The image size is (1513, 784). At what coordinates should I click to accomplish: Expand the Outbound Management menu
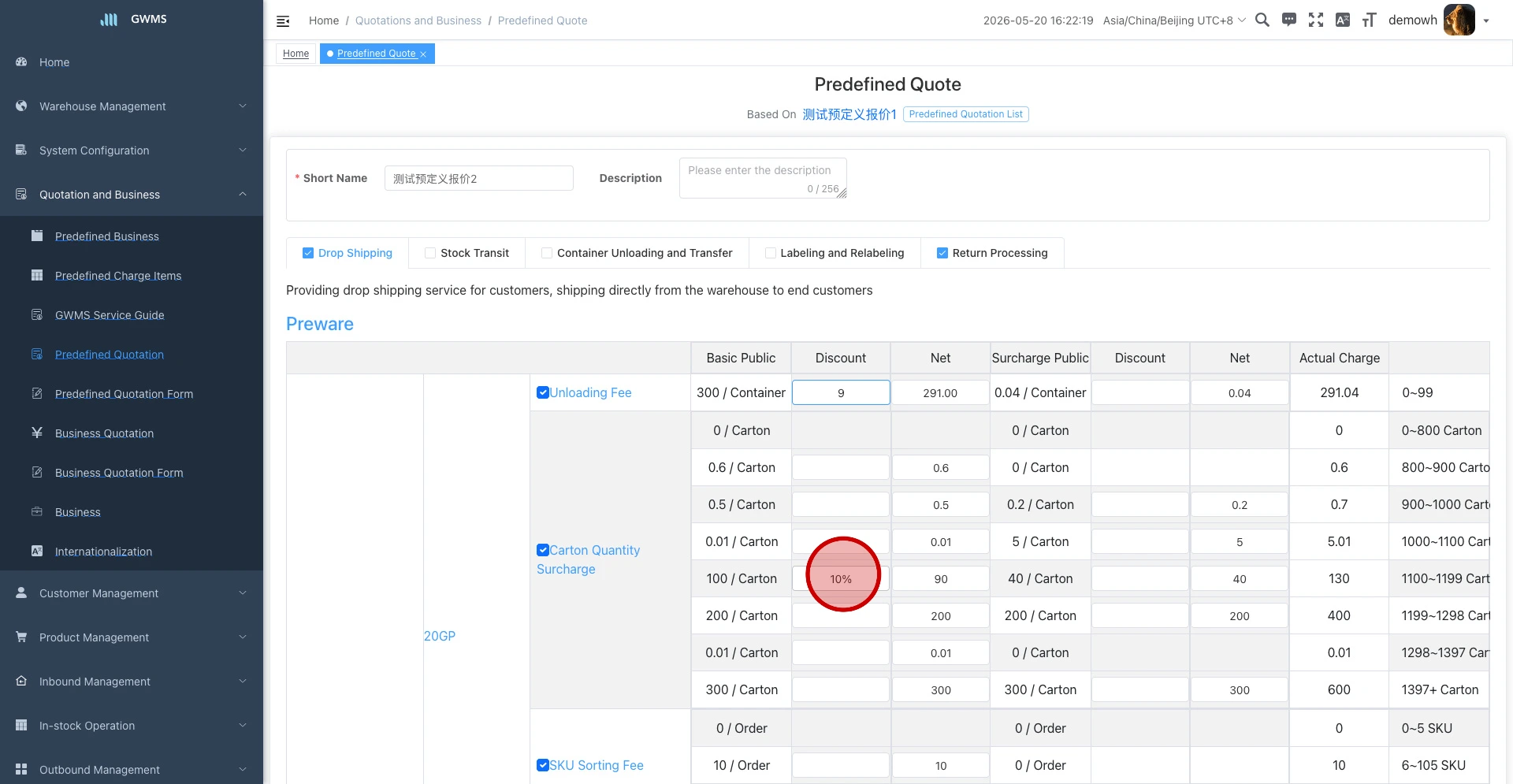tap(243, 769)
